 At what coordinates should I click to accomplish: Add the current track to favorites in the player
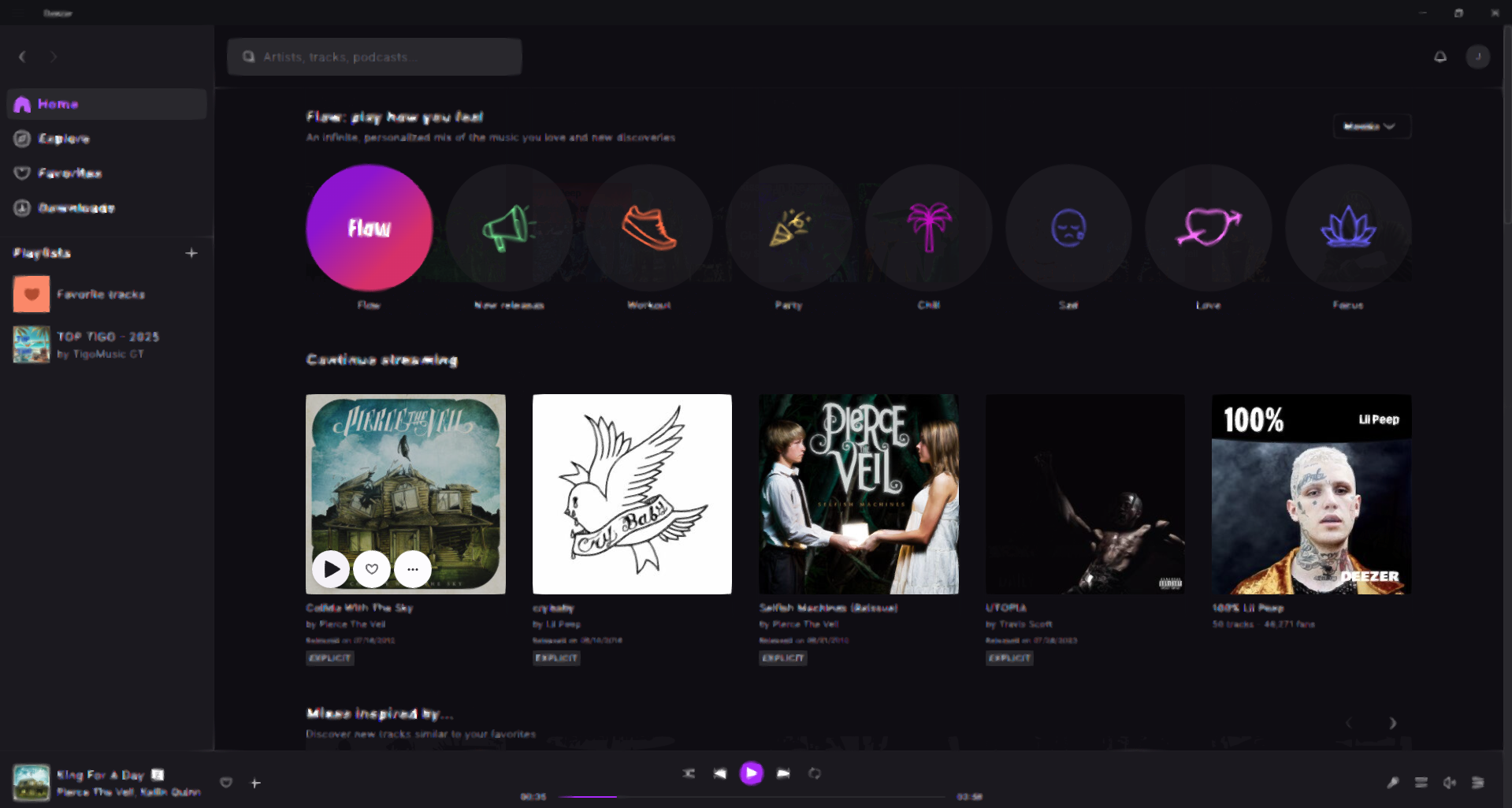226,783
